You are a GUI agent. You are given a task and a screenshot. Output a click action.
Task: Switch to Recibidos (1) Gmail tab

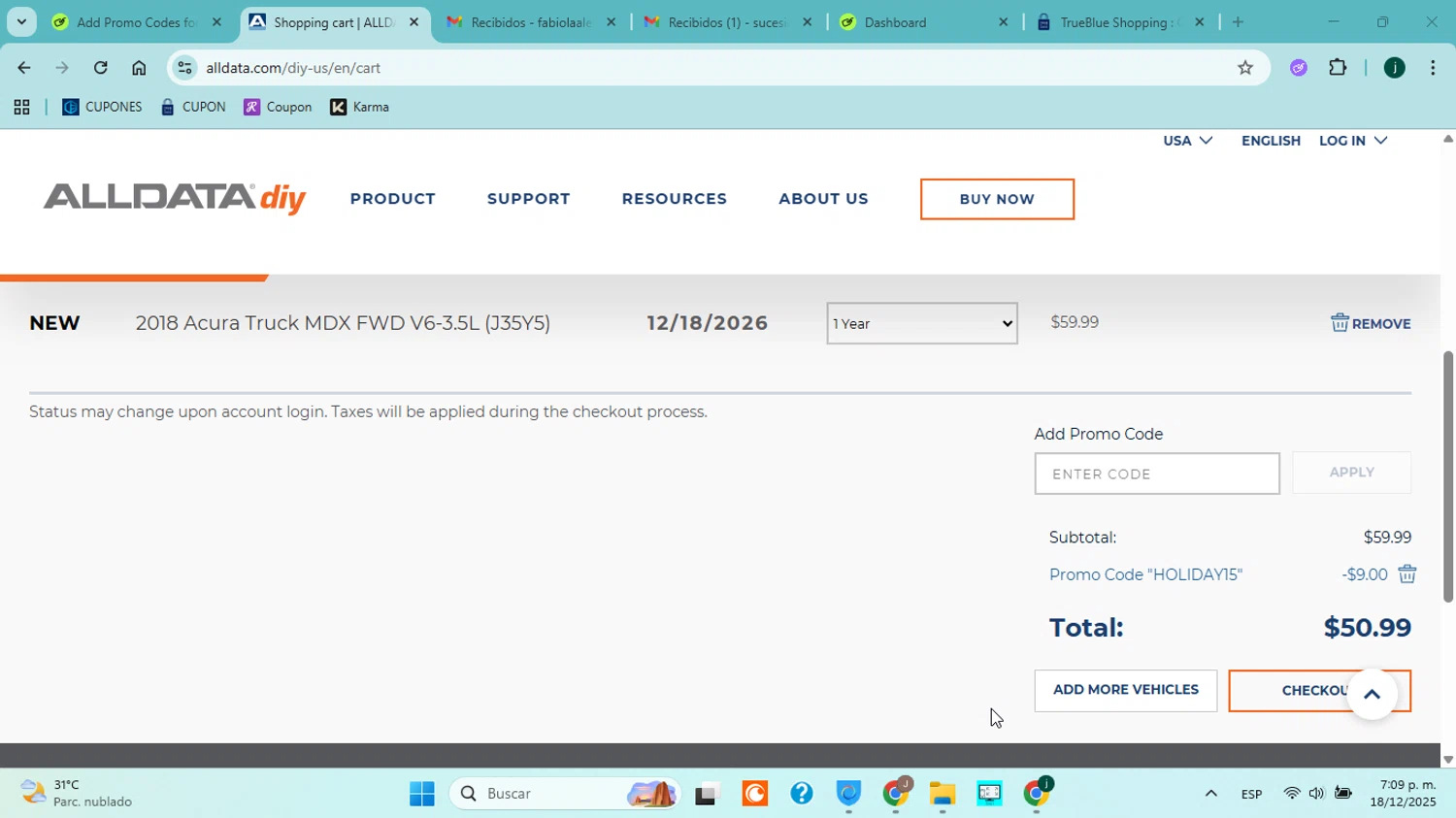pyautogui.click(x=728, y=22)
